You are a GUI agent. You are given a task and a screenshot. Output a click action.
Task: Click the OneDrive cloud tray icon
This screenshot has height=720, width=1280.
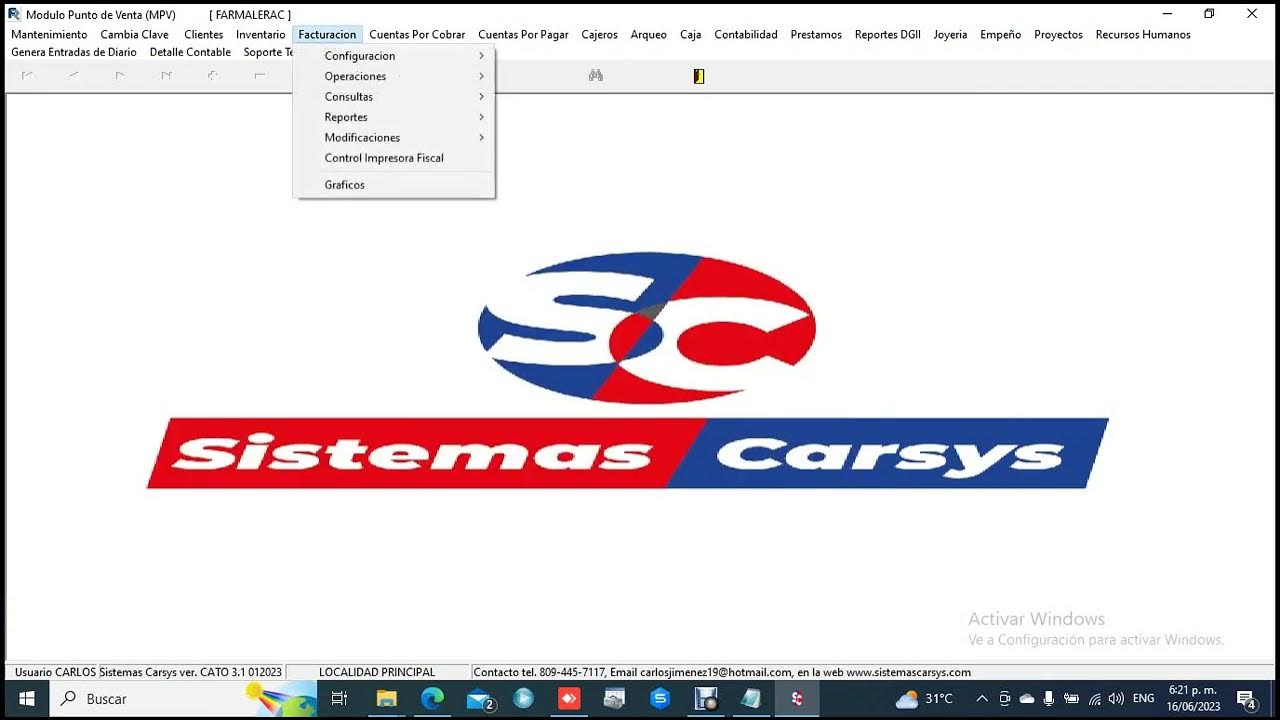(1027, 699)
